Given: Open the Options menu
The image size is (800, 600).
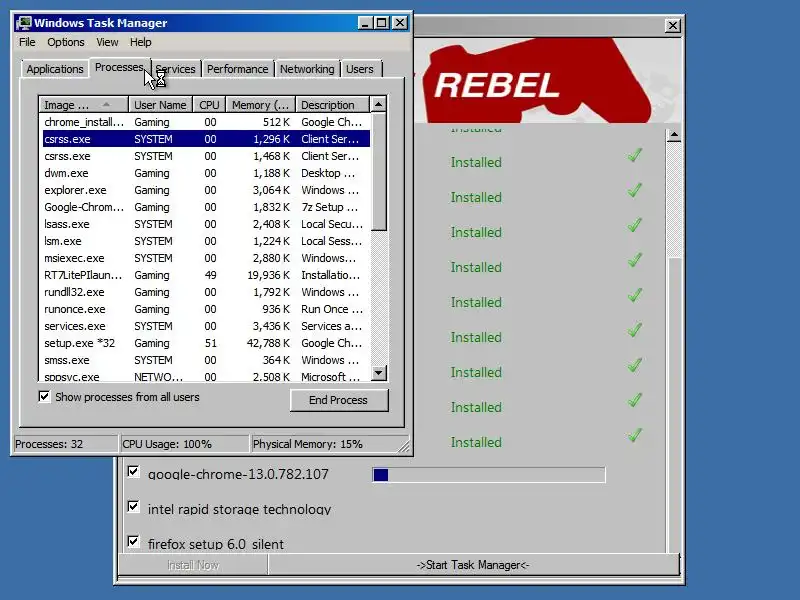Looking at the screenshot, I should point(66,42).
